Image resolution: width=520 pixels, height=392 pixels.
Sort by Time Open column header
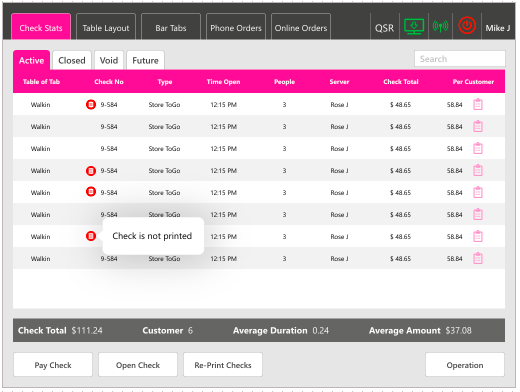point(223,82)
